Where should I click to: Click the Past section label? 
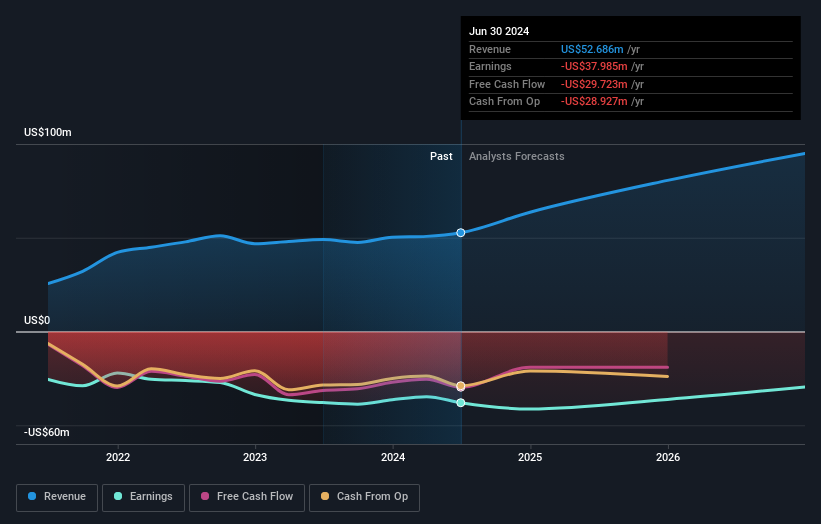(441, 156)
